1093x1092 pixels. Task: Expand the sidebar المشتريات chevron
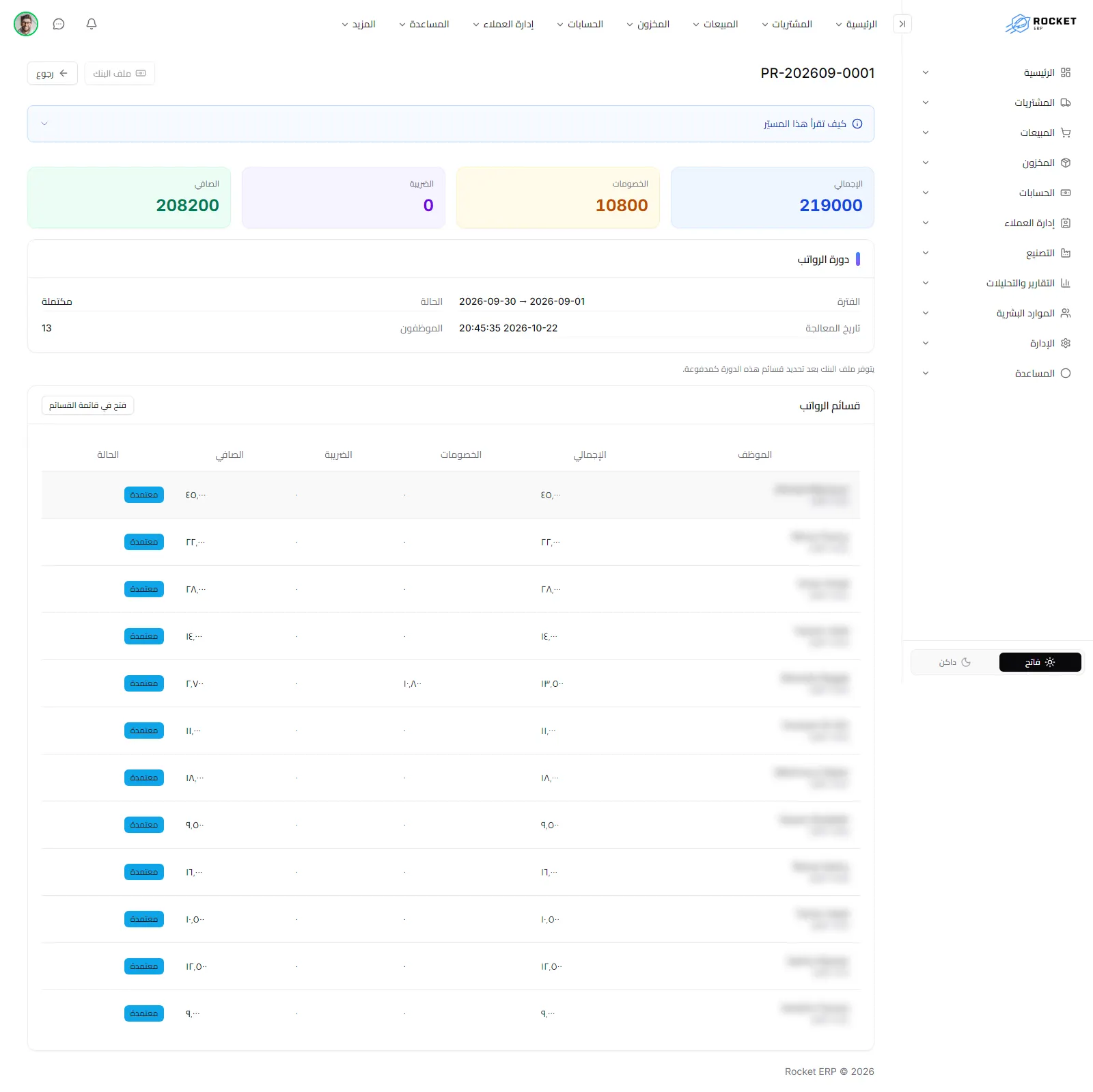click(x=926, y=103)
